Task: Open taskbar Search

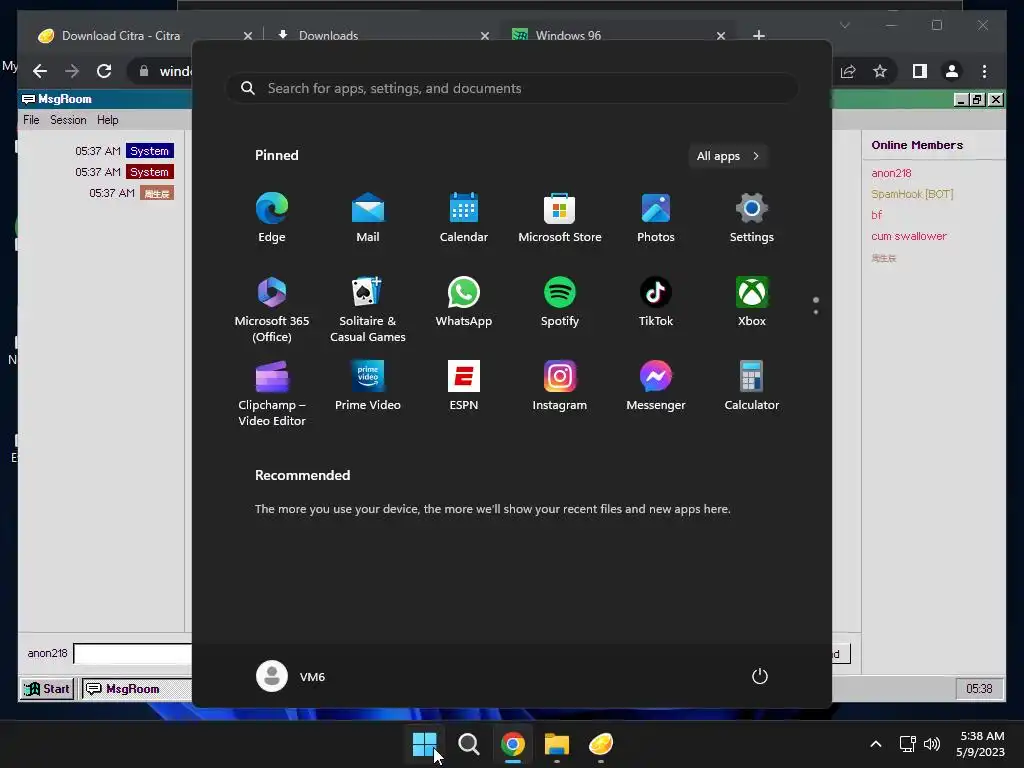Action: 468,743
